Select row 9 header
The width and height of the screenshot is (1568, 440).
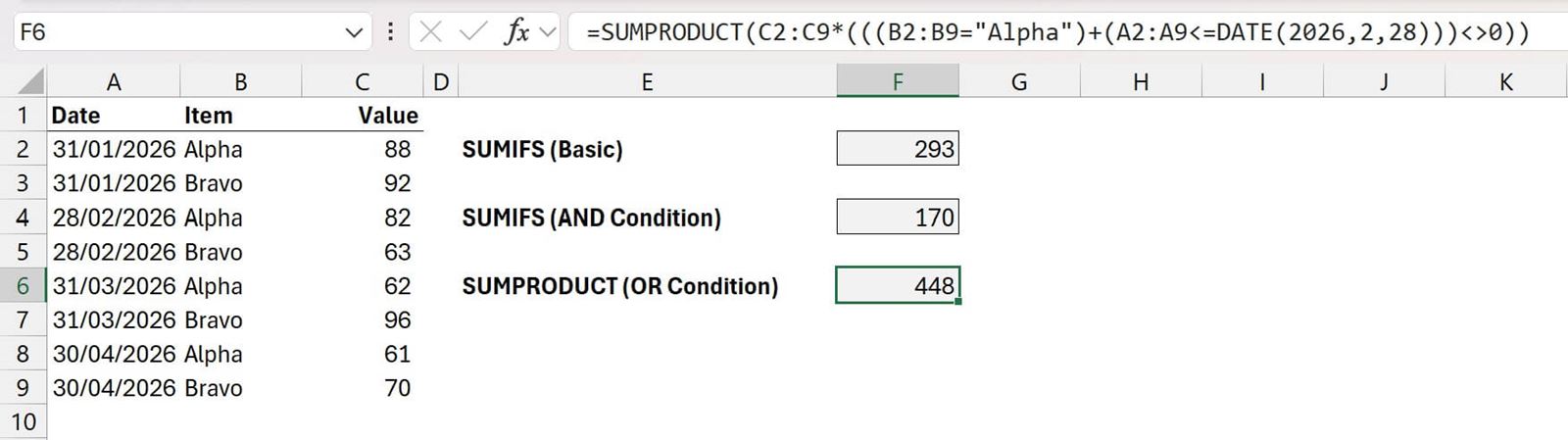(24, 388)
